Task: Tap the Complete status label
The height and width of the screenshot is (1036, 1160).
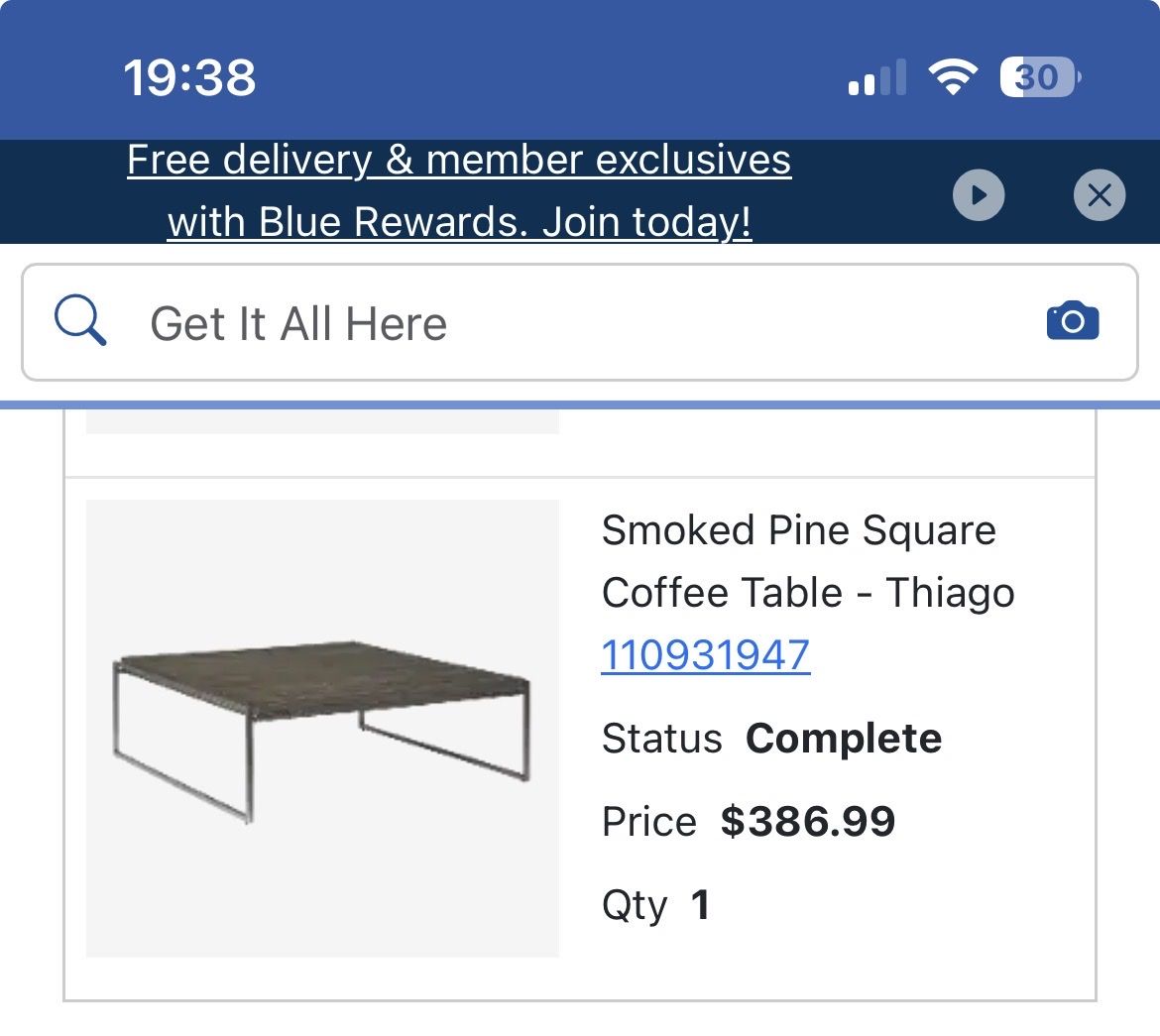Action: click(844, 738)
